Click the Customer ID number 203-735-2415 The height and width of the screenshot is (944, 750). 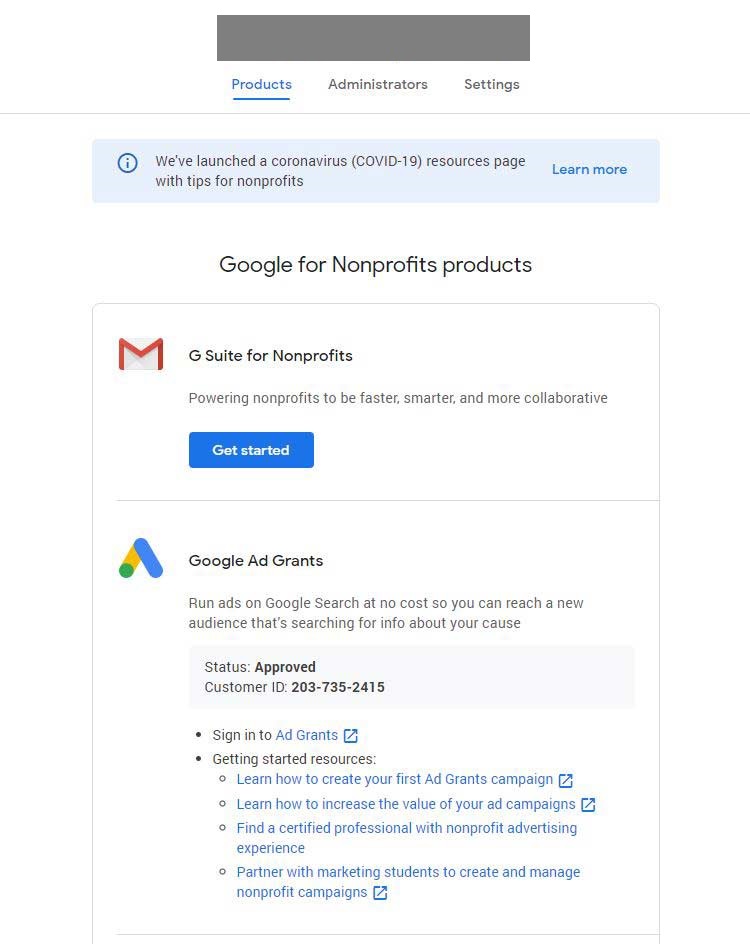click(x=338, y=688)
